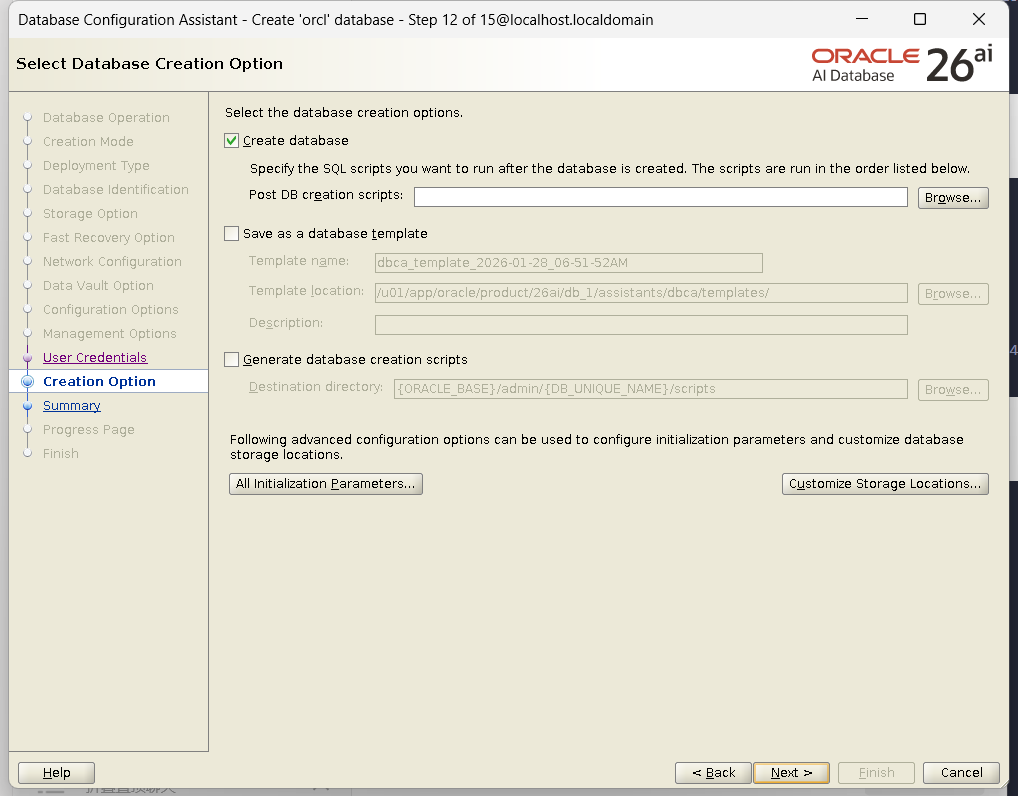Click the Deployment Type step label
This screenshot has width=1018, height=796.
coord(96,166)
